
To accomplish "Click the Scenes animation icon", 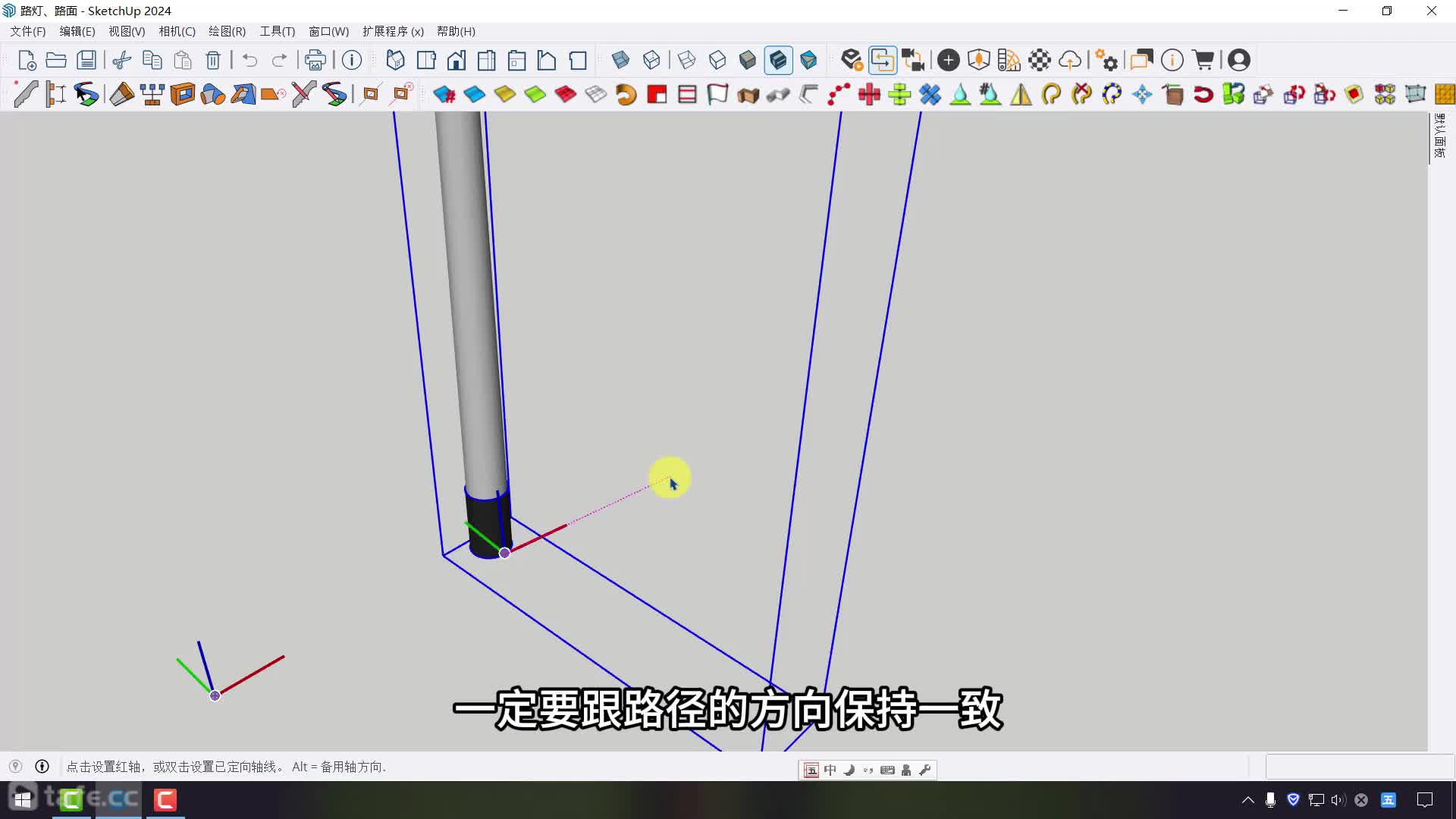I will coord(852,60).
